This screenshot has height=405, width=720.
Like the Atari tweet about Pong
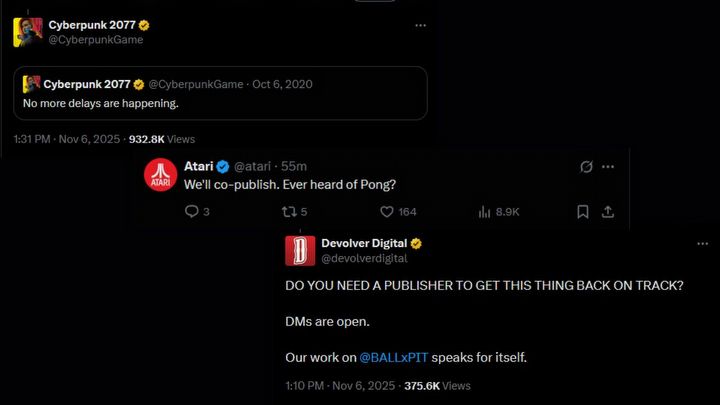[x=387, y=212]
